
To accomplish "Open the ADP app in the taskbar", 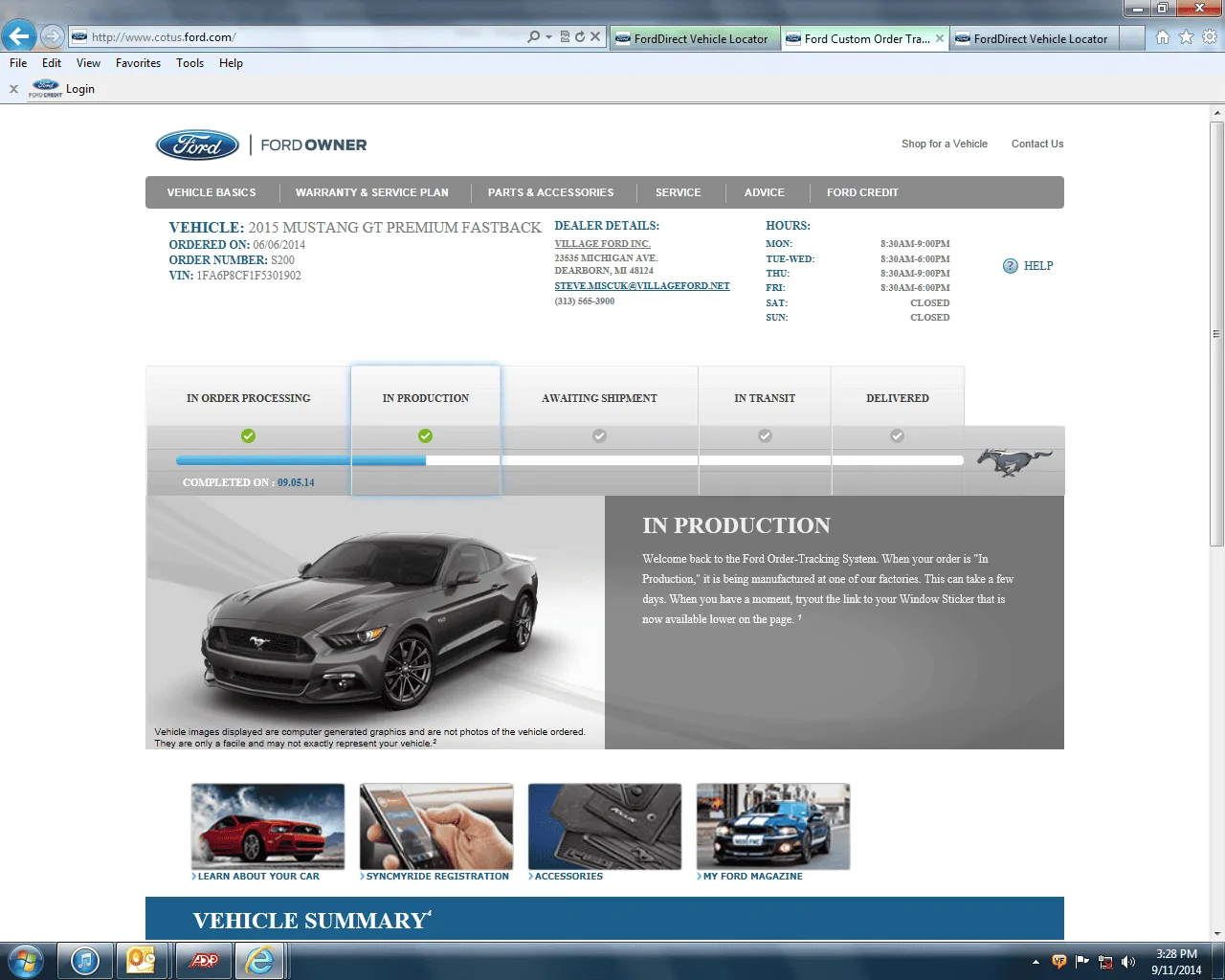I will [203, 960].
